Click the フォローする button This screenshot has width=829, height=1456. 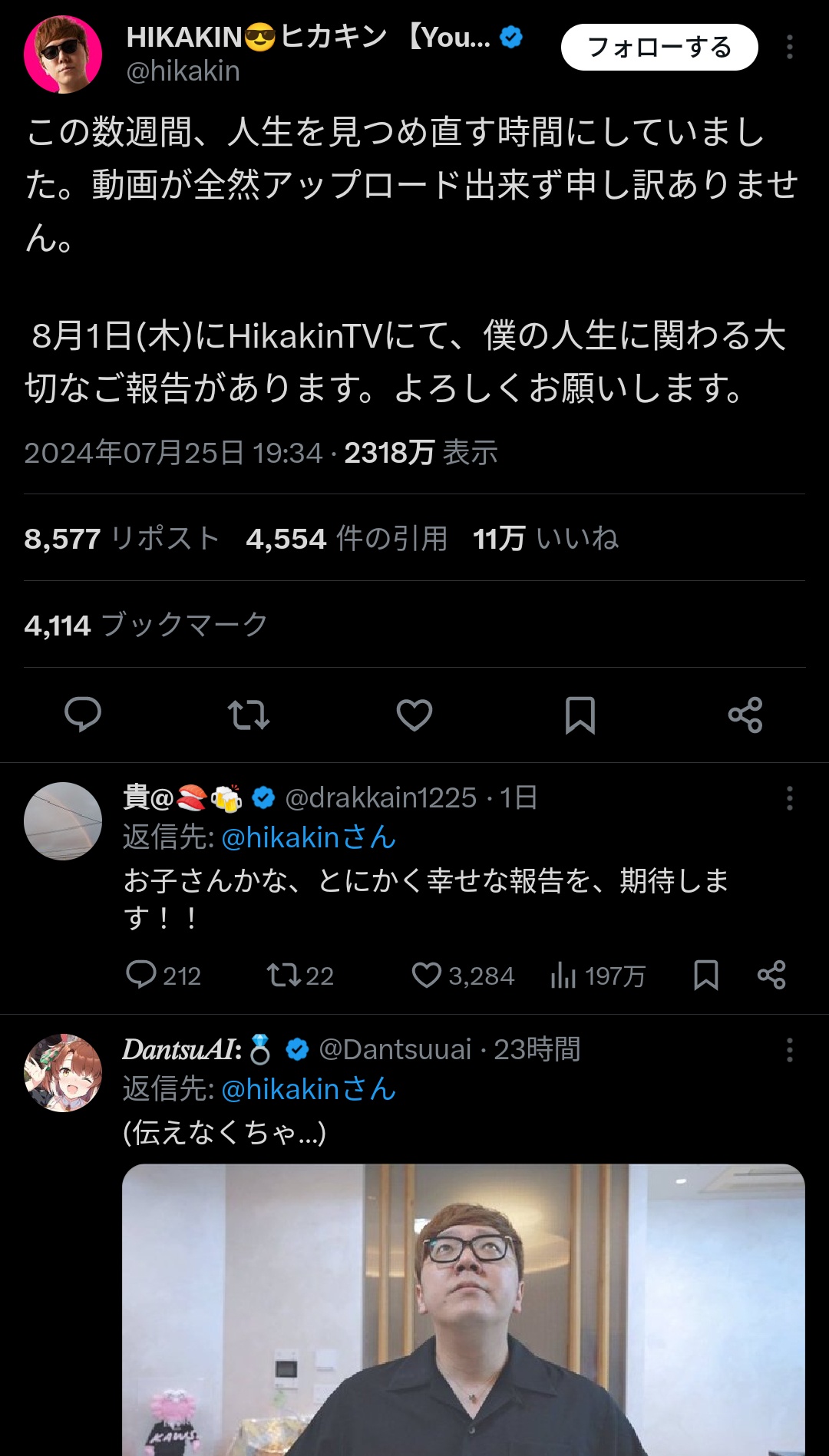pos(659,48)
